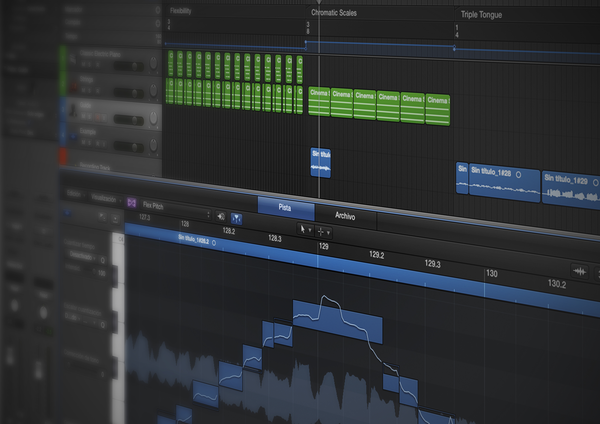Click the purple Flex mode icon
The height and width of the screenshot is (424, 600).
pos(130,202)
